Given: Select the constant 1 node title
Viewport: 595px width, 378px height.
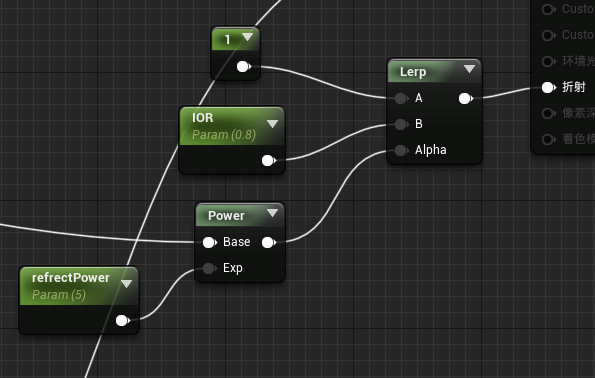Looking at the screenshot, I should (228, 39).
